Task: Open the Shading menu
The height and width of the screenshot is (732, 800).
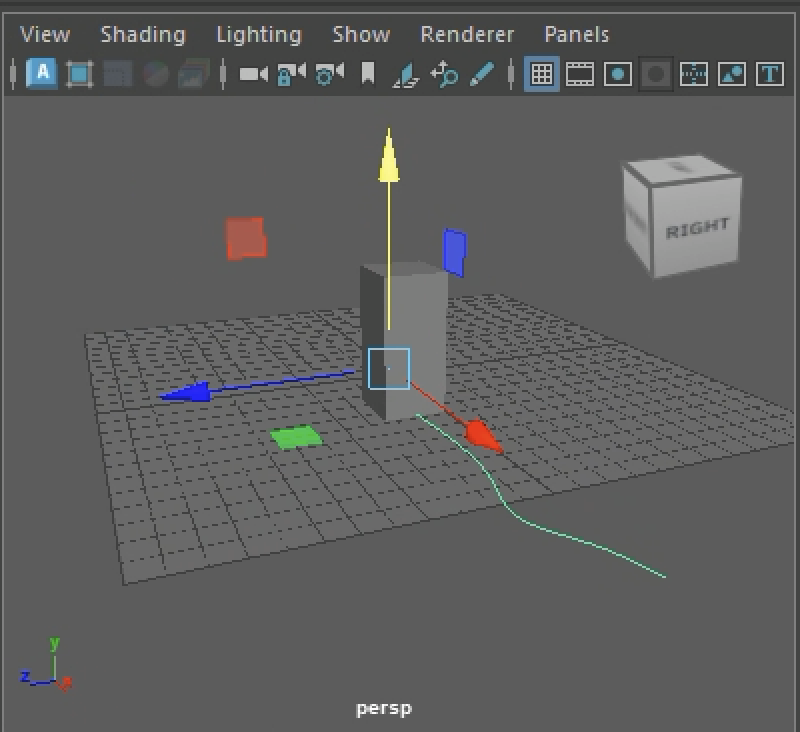Action: [142, 34]
